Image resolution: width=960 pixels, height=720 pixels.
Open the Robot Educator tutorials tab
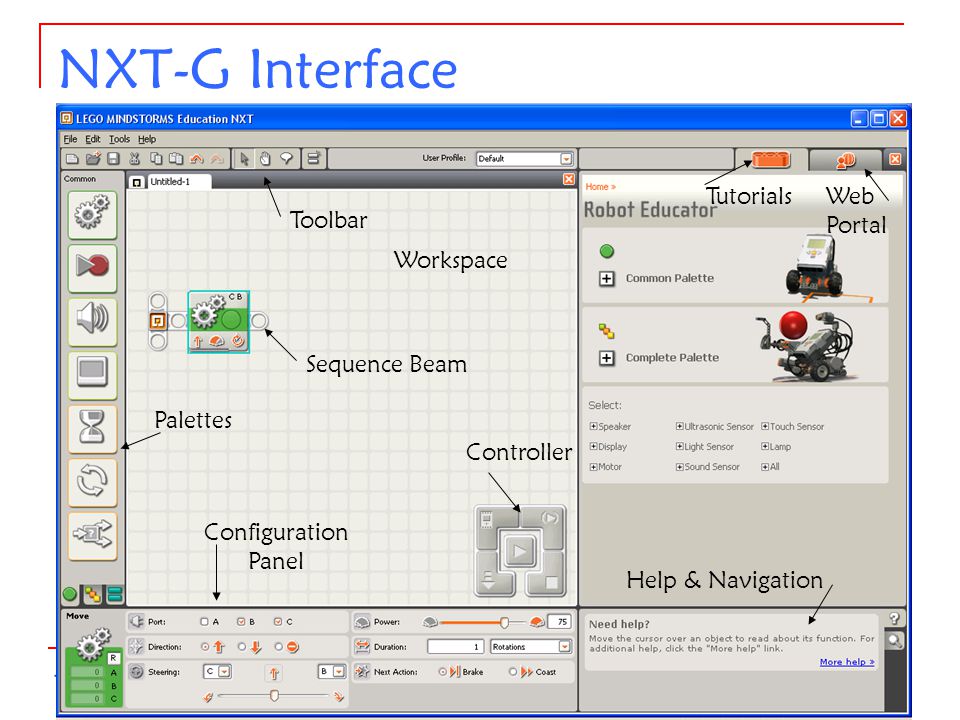pos(770,160)
